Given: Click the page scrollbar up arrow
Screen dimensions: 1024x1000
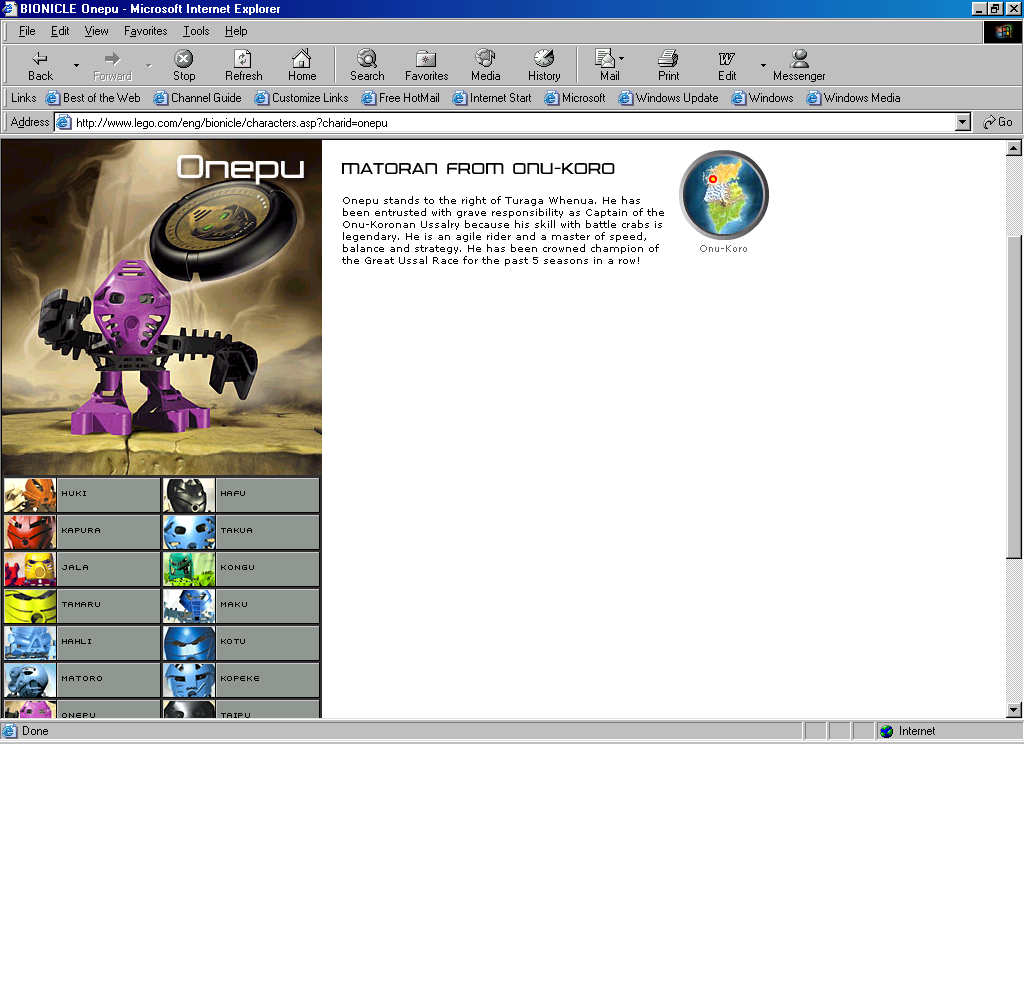Looking at the screenshot, I should click(x=1014, y=148).
